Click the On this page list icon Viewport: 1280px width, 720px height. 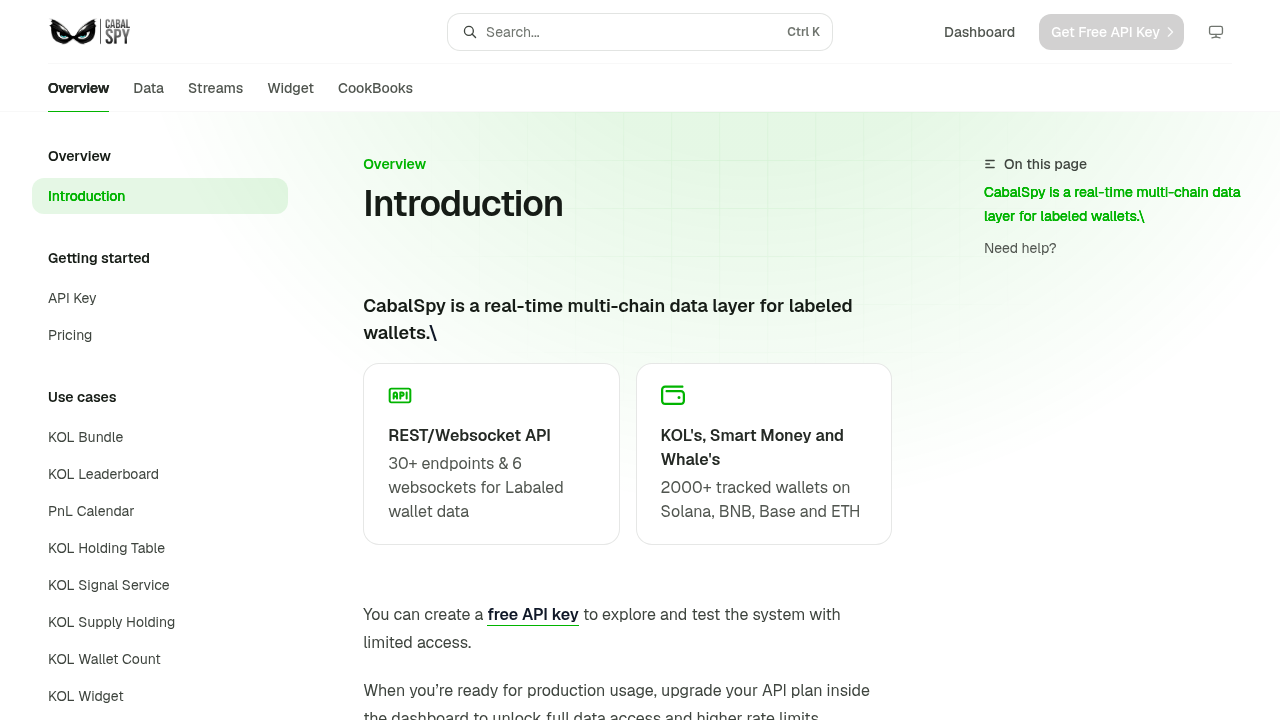[990, 164]
